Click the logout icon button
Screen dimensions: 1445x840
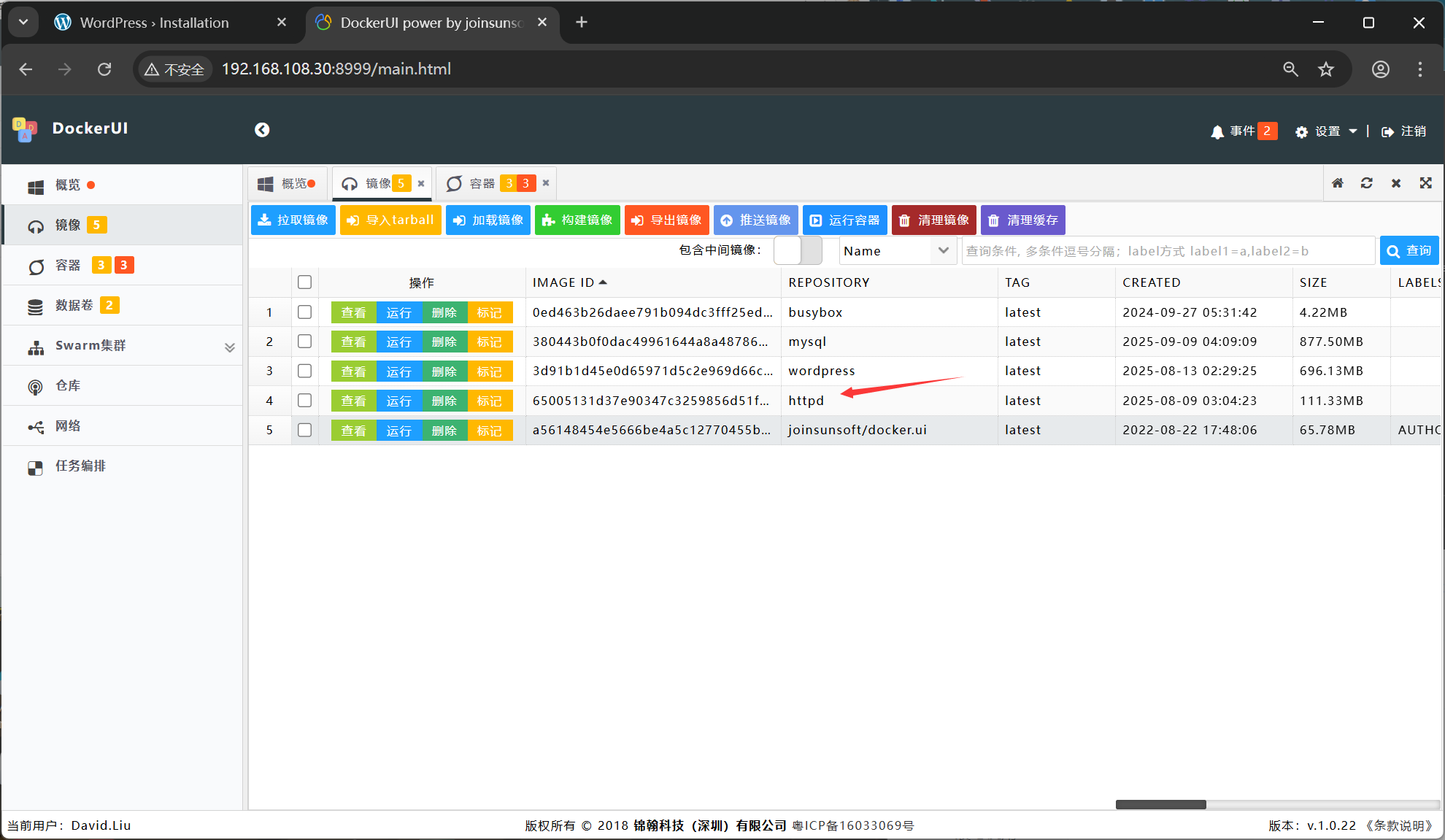point(1403,131)
